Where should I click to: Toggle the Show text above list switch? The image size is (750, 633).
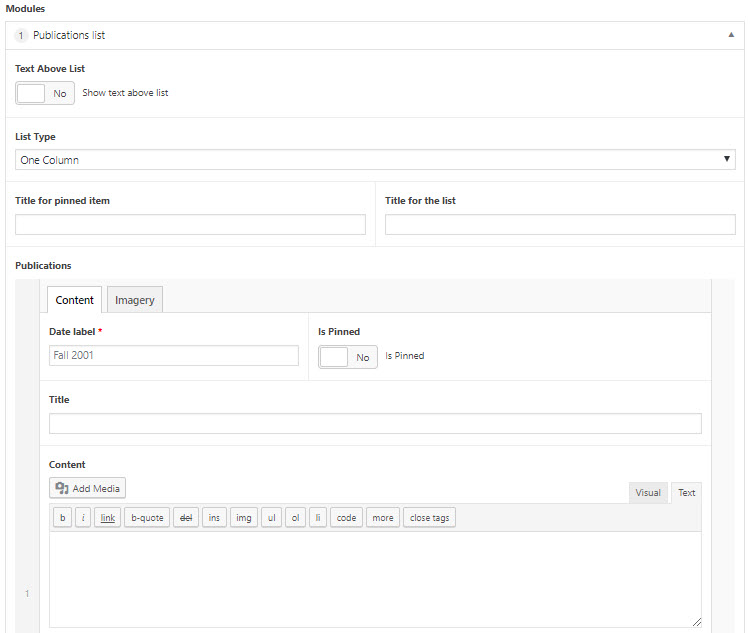tap(45, 93)
